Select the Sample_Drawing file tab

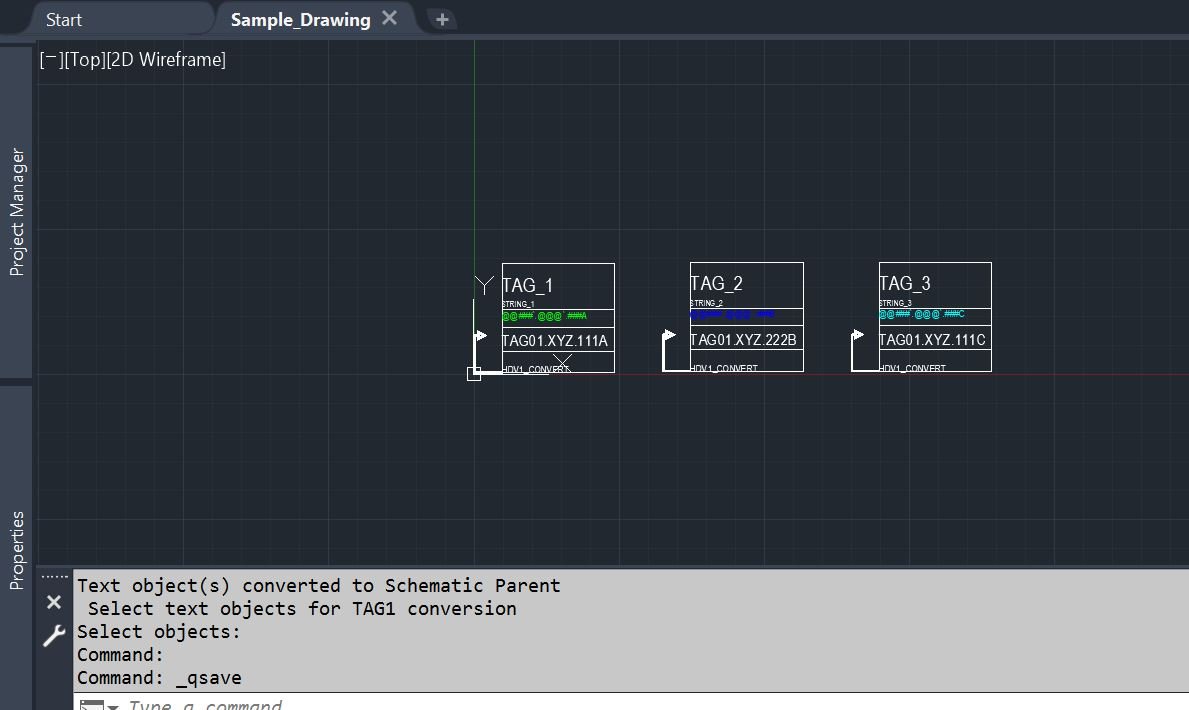(x=300, y=20)
